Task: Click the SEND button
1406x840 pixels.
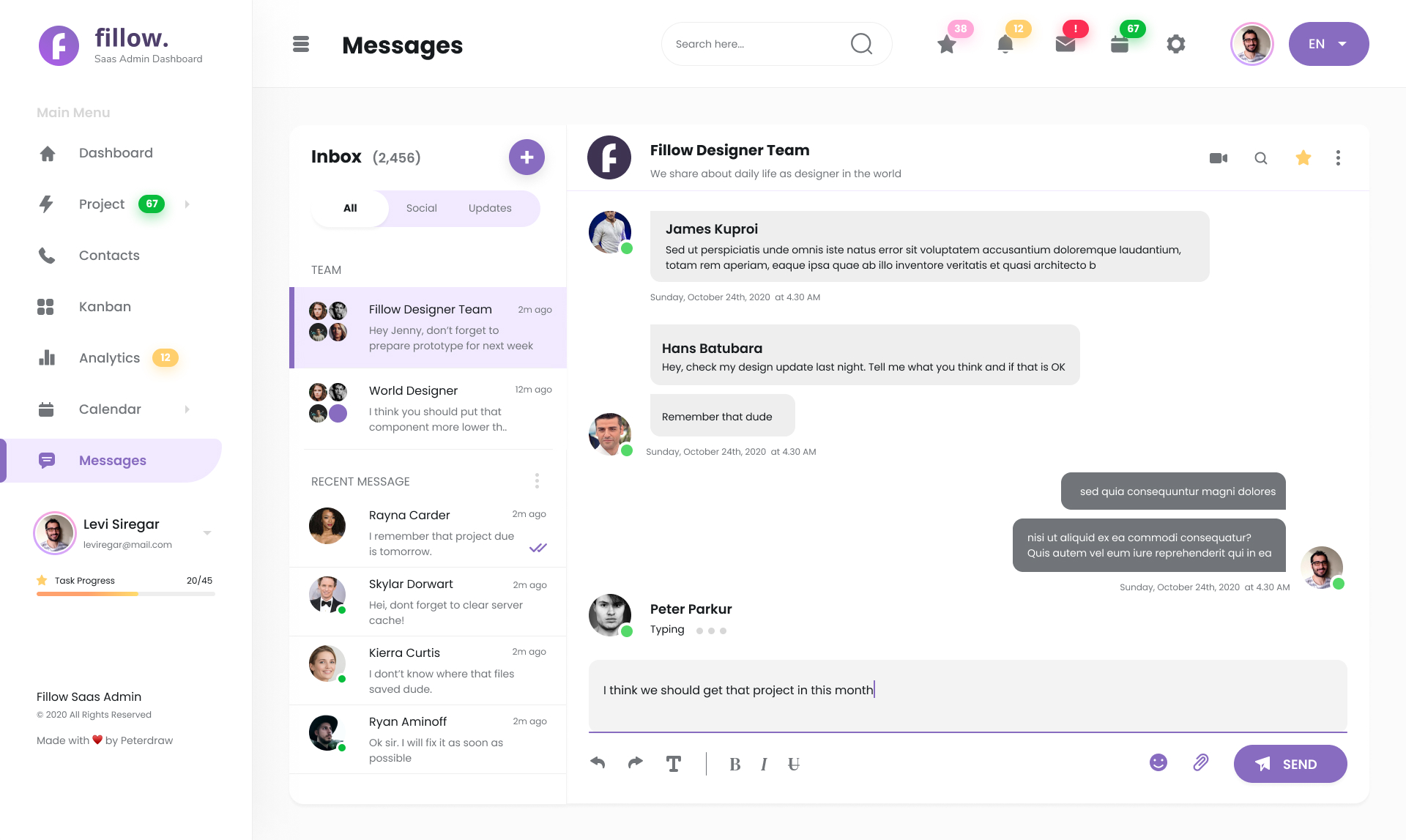Action: click(1290, 764)
